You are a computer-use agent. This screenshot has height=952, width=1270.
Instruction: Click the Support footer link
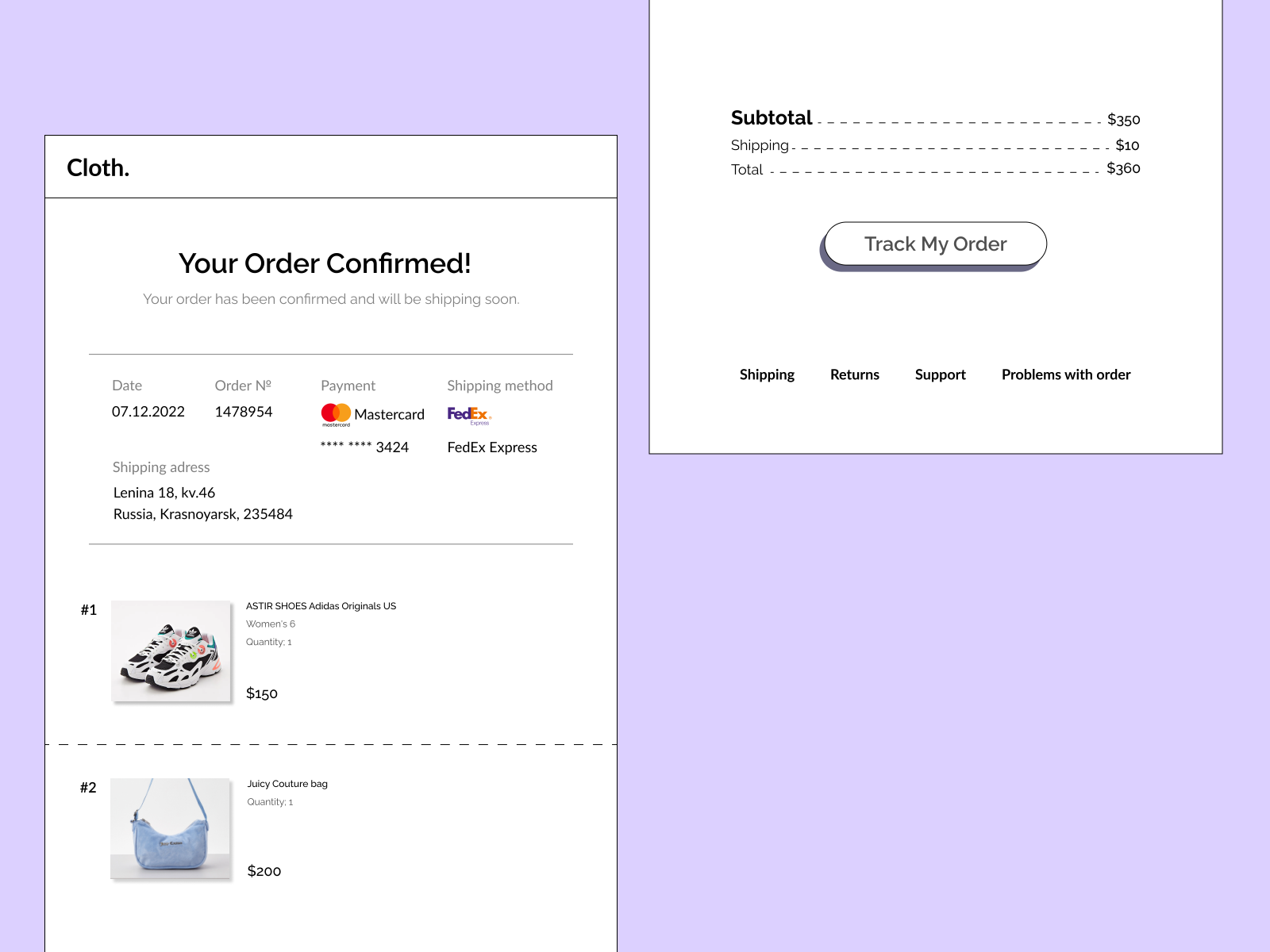(x=940, y=374)
